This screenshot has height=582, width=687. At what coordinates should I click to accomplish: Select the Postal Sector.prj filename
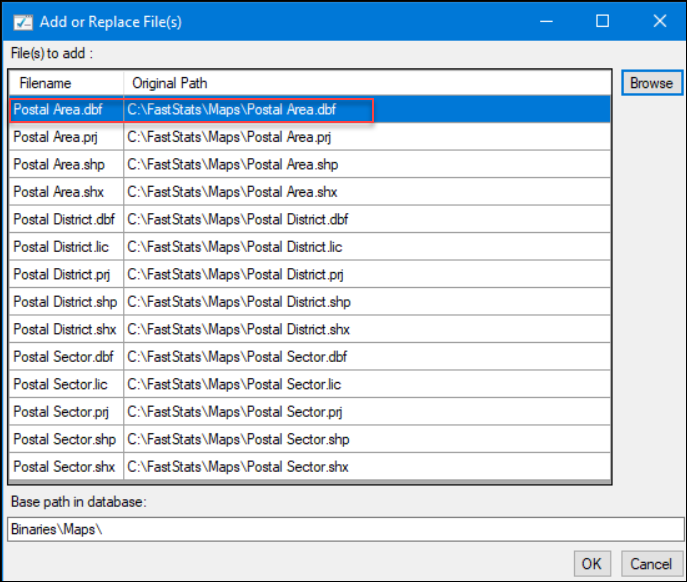coord(61,412)
